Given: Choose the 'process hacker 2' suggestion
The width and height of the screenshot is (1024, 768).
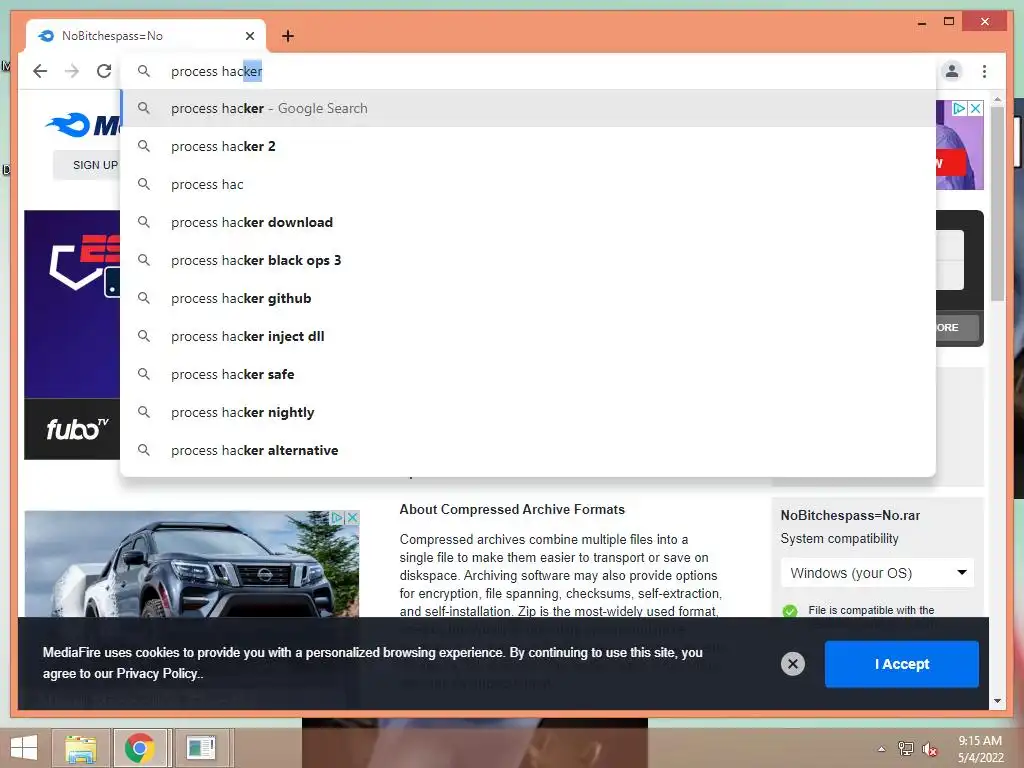Looking at the screenshot, I should 528,146.
